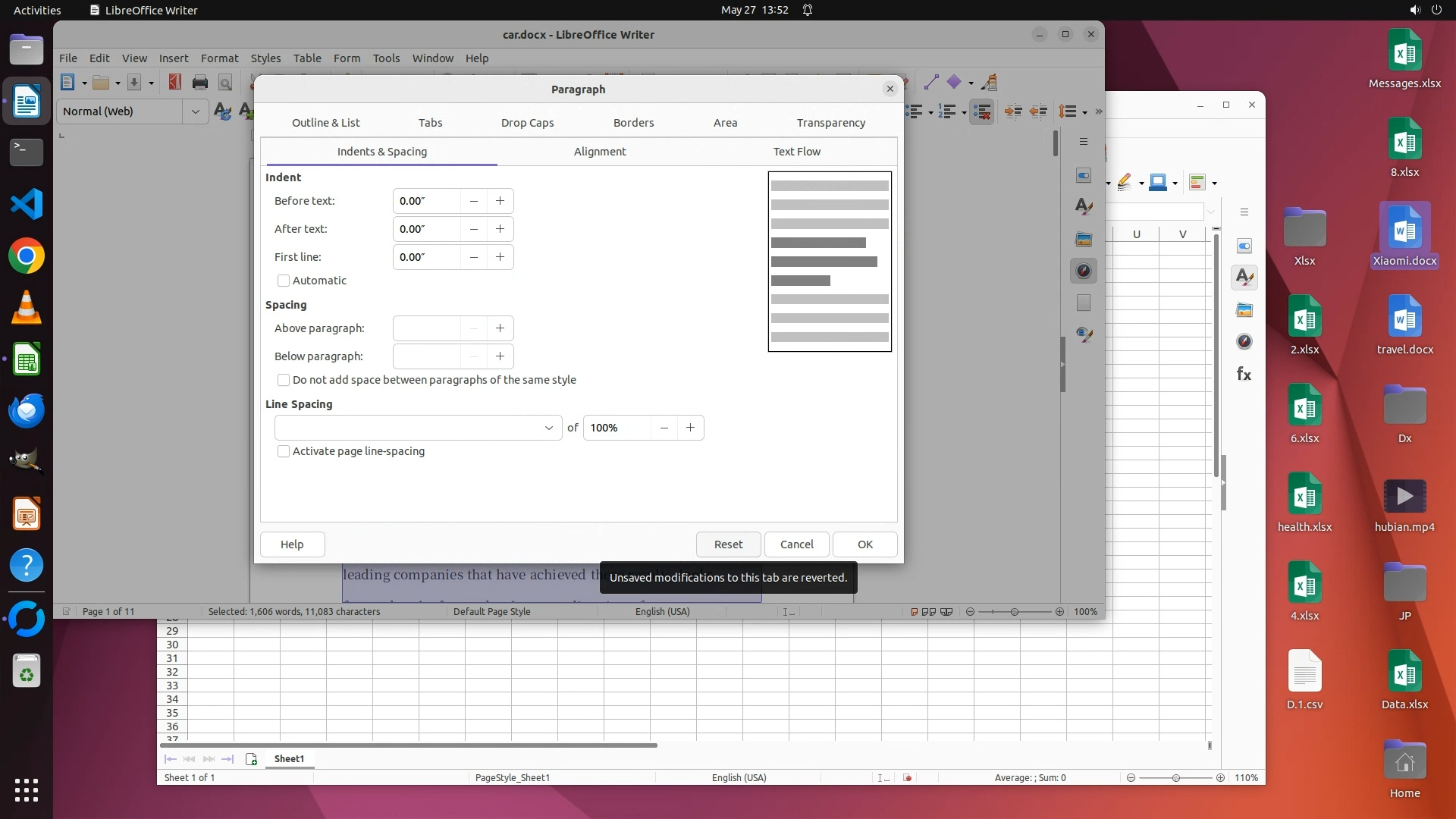Expand the line spacing toolbar dropdown arrow

[x=1085, y=113]
